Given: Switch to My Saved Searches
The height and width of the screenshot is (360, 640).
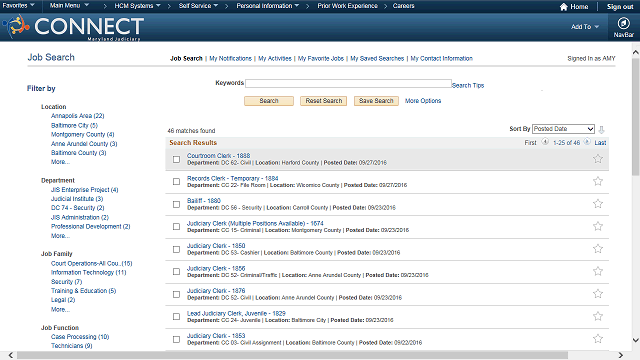Looking at the screenshot, I should pyautogui.click(x=377, y=58).
